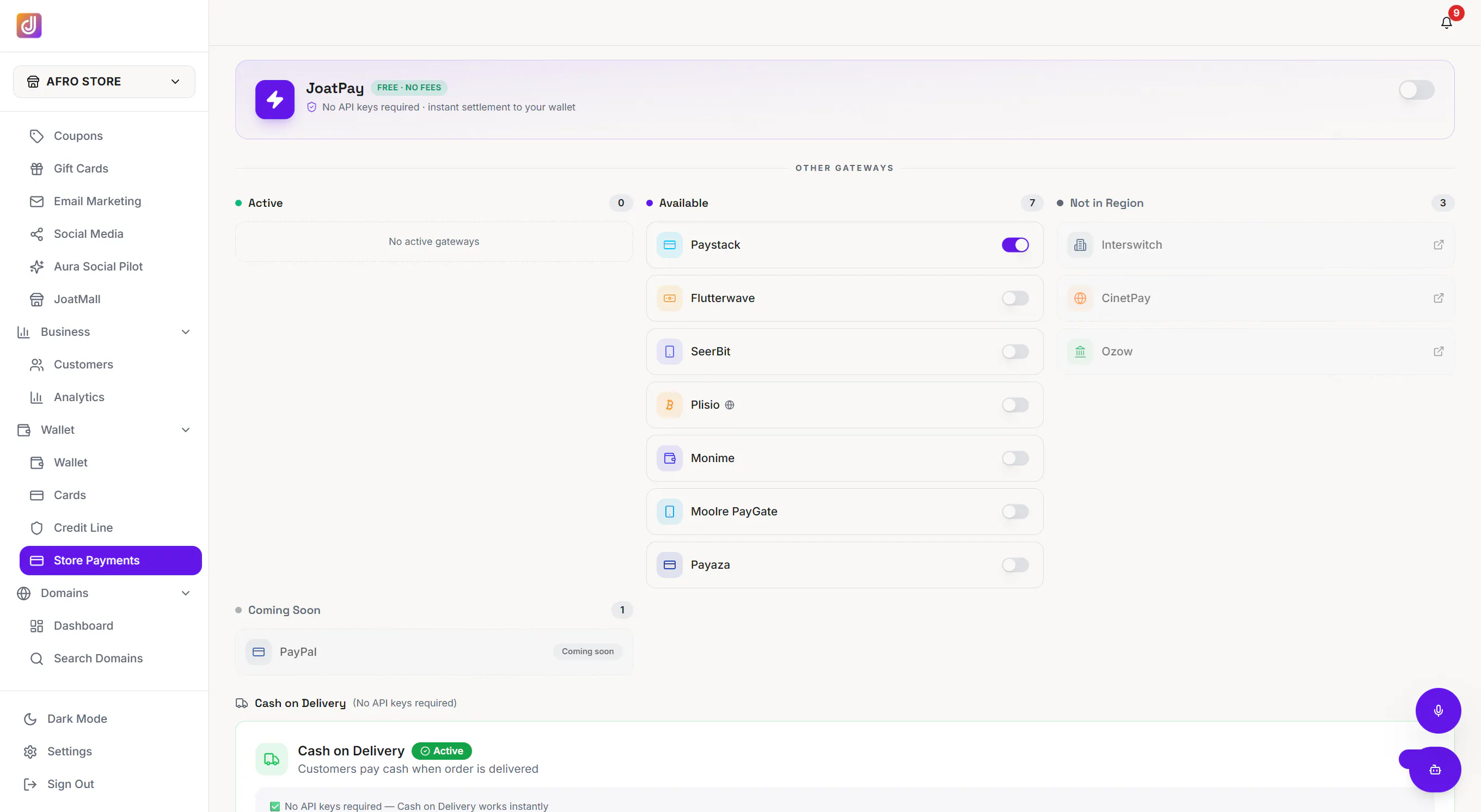
Task: Click the Gift Cards gift icon
Action: pyautogui.click(x=37, y=169)
